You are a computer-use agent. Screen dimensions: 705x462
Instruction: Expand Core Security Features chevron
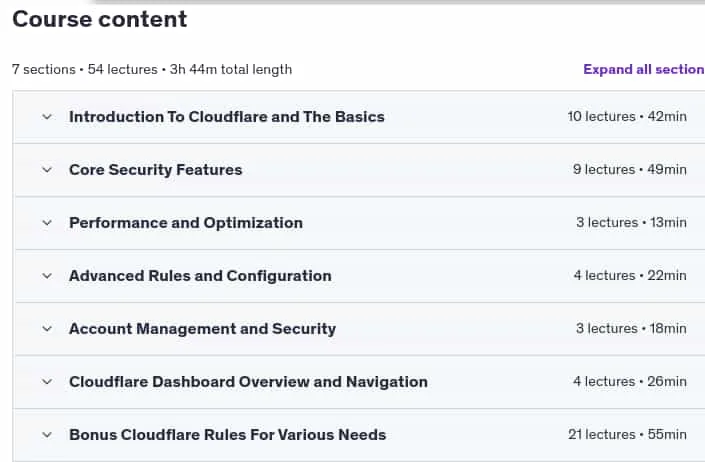tap(47, 170)
